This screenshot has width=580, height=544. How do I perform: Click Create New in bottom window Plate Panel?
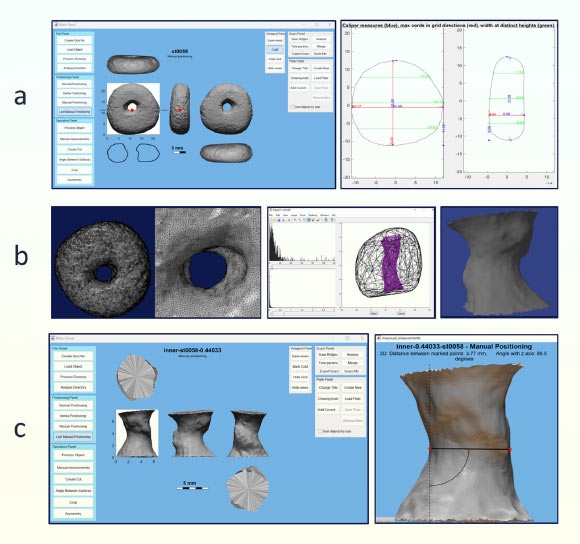tap(353, 388)
